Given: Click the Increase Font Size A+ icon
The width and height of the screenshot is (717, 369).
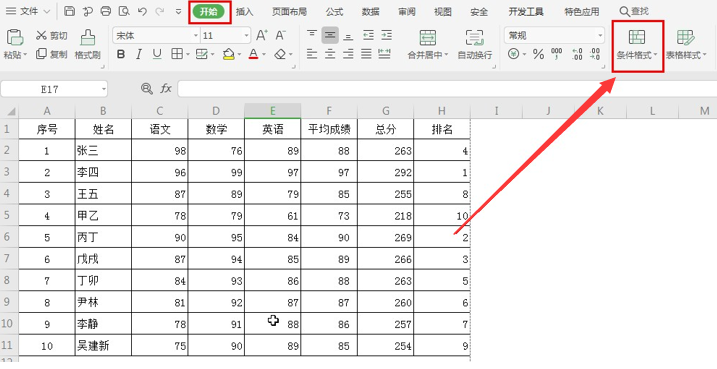Looking at the screenshot, I should tap(262, 35).
